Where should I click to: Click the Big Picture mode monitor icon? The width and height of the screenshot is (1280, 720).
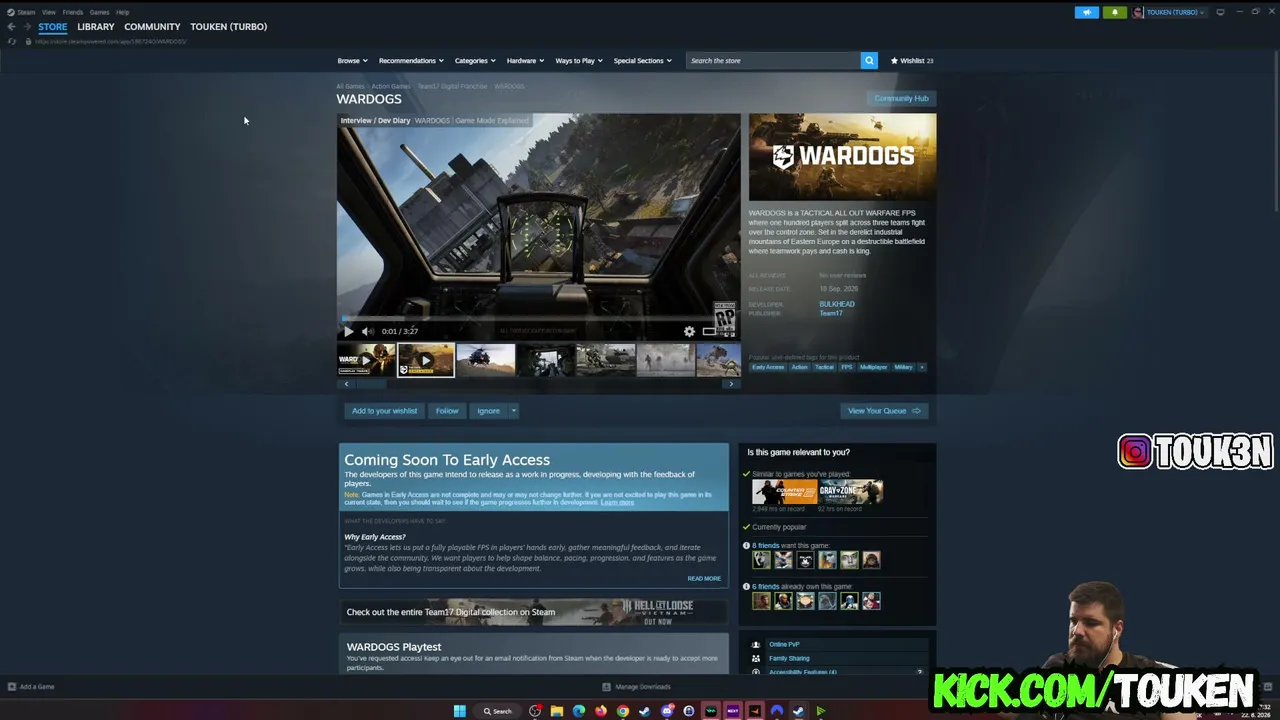tap(1220, 12)
